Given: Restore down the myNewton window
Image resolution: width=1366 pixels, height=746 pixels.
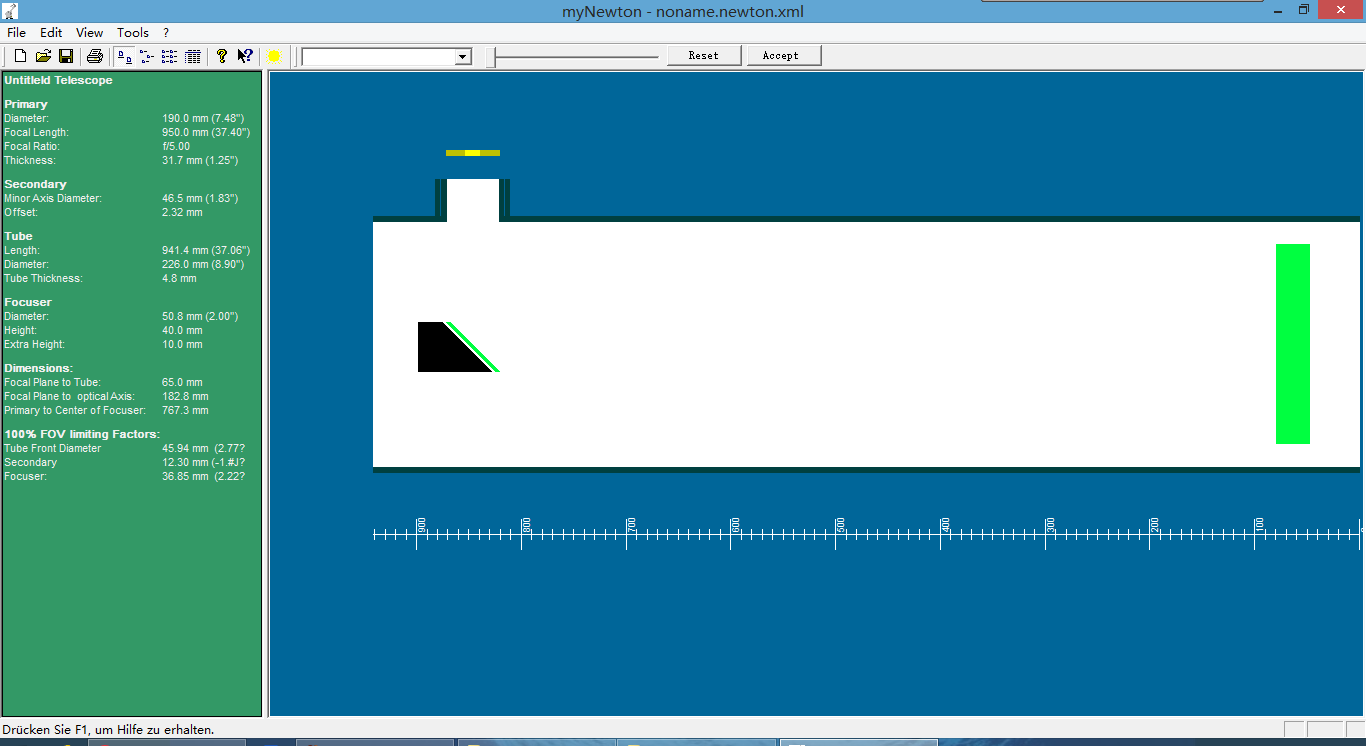Looking at the screenshot, I should pyautogui.click(x=1303, y=10).
